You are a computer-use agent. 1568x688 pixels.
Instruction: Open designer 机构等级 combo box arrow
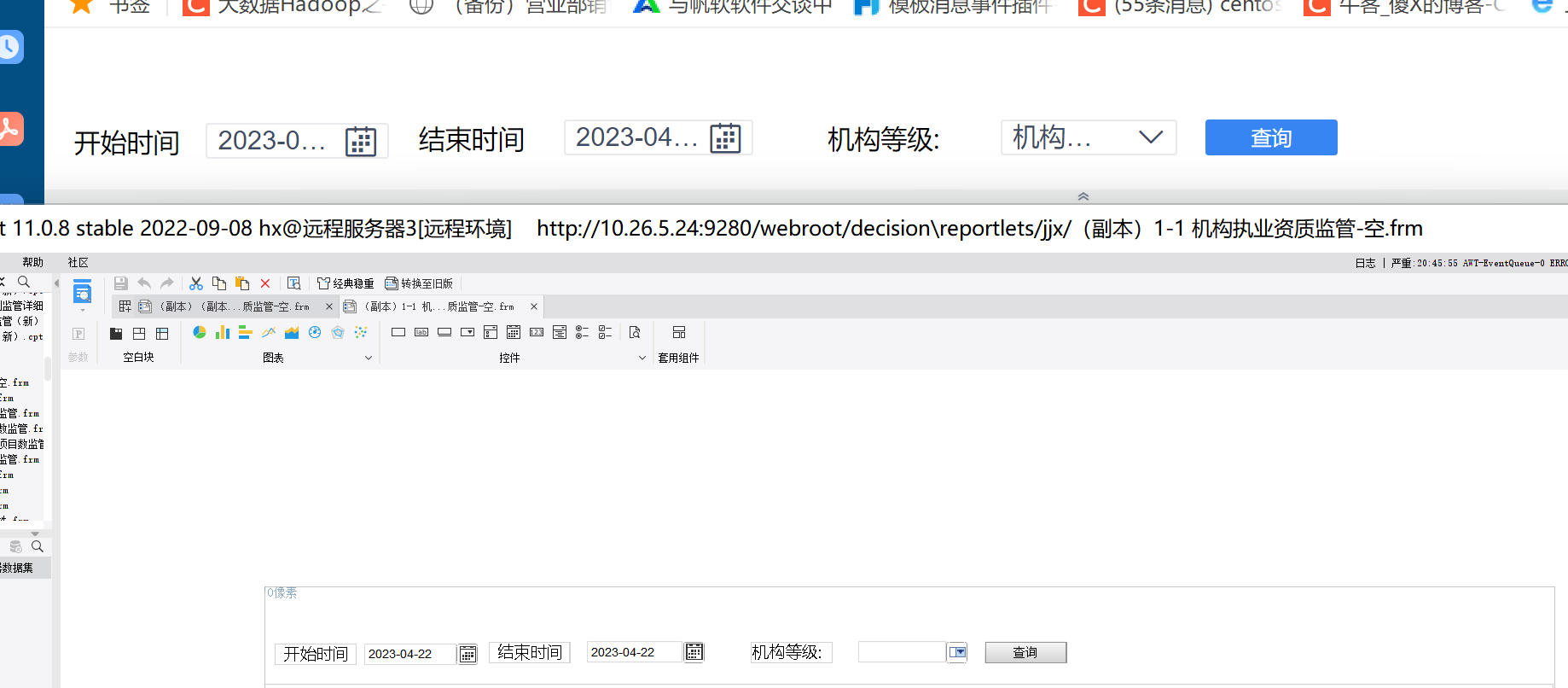pos(958,652)
